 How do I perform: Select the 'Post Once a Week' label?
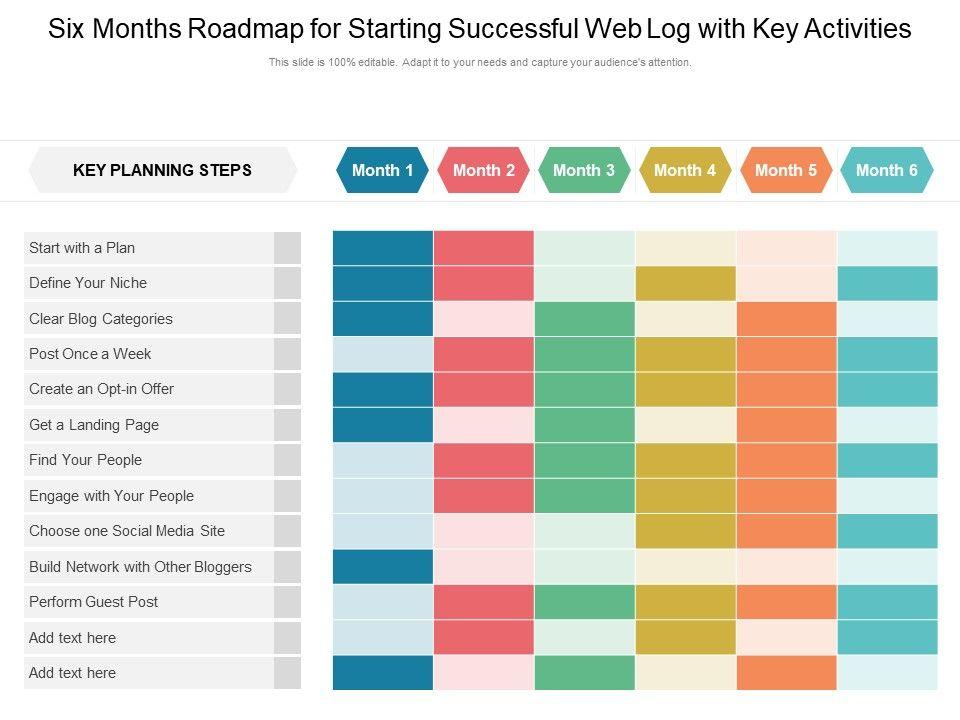[90, 354]
